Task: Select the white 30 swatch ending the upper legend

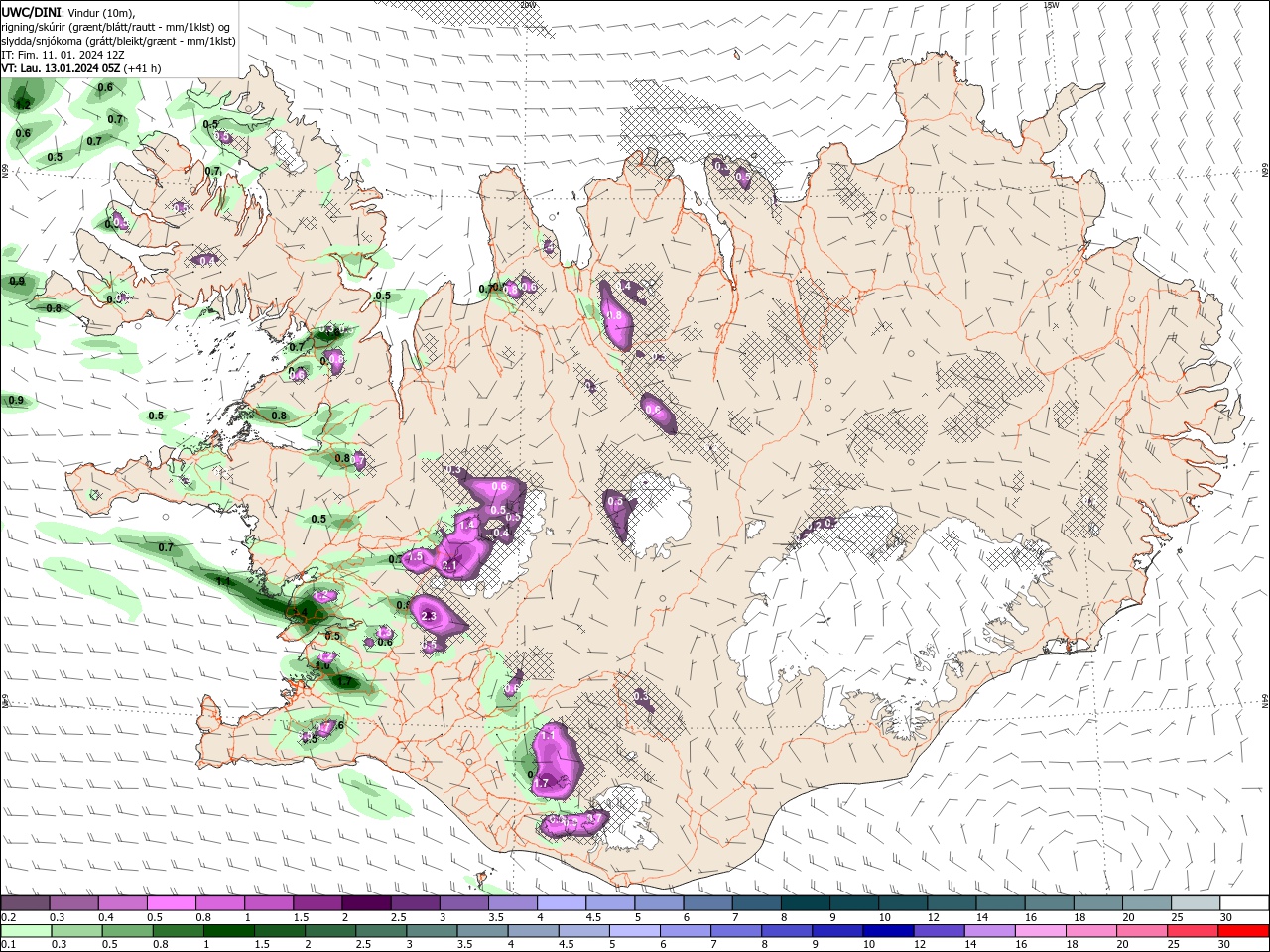Action: [1244, 903]
